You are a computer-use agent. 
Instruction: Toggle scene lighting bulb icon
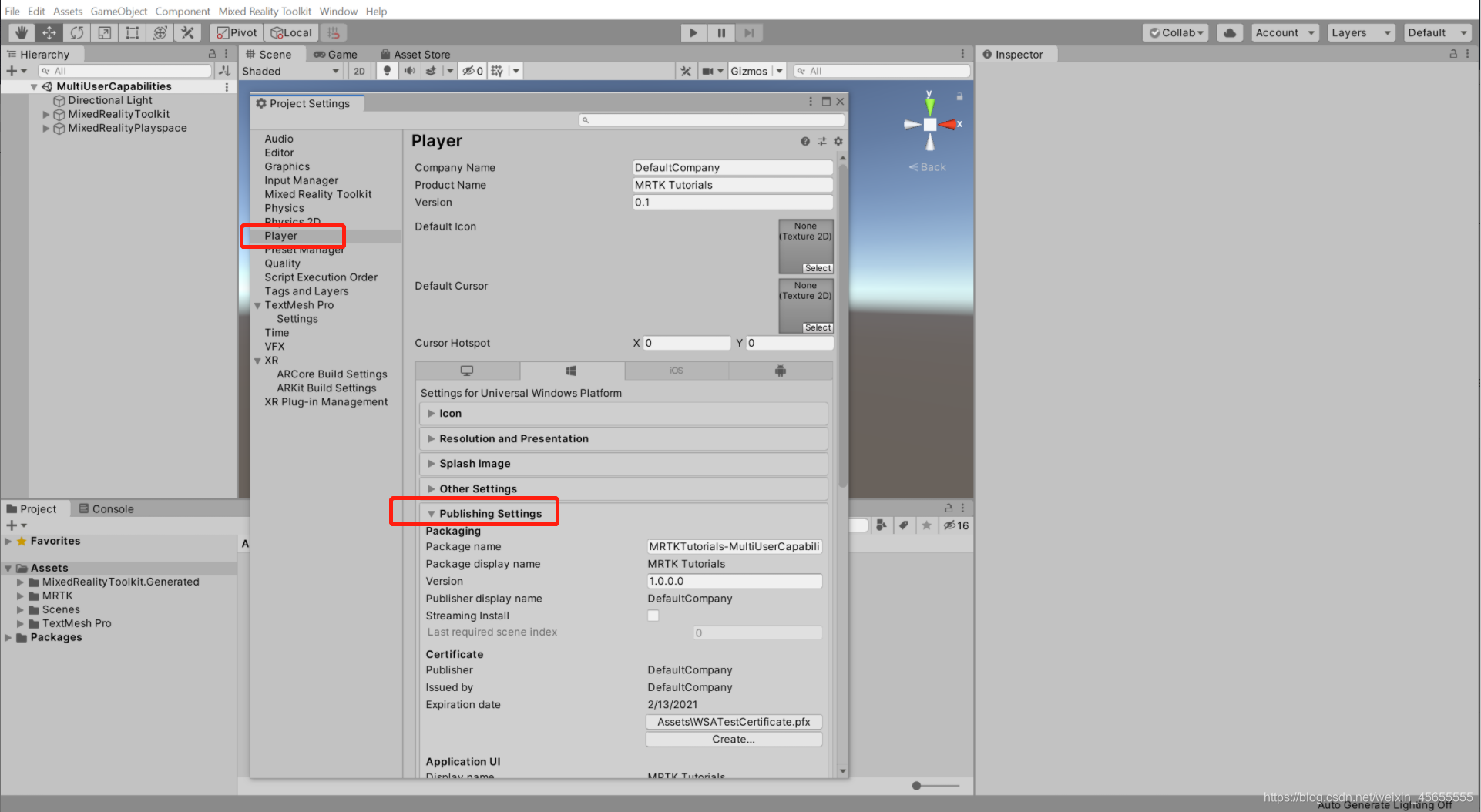coord(387,71)
